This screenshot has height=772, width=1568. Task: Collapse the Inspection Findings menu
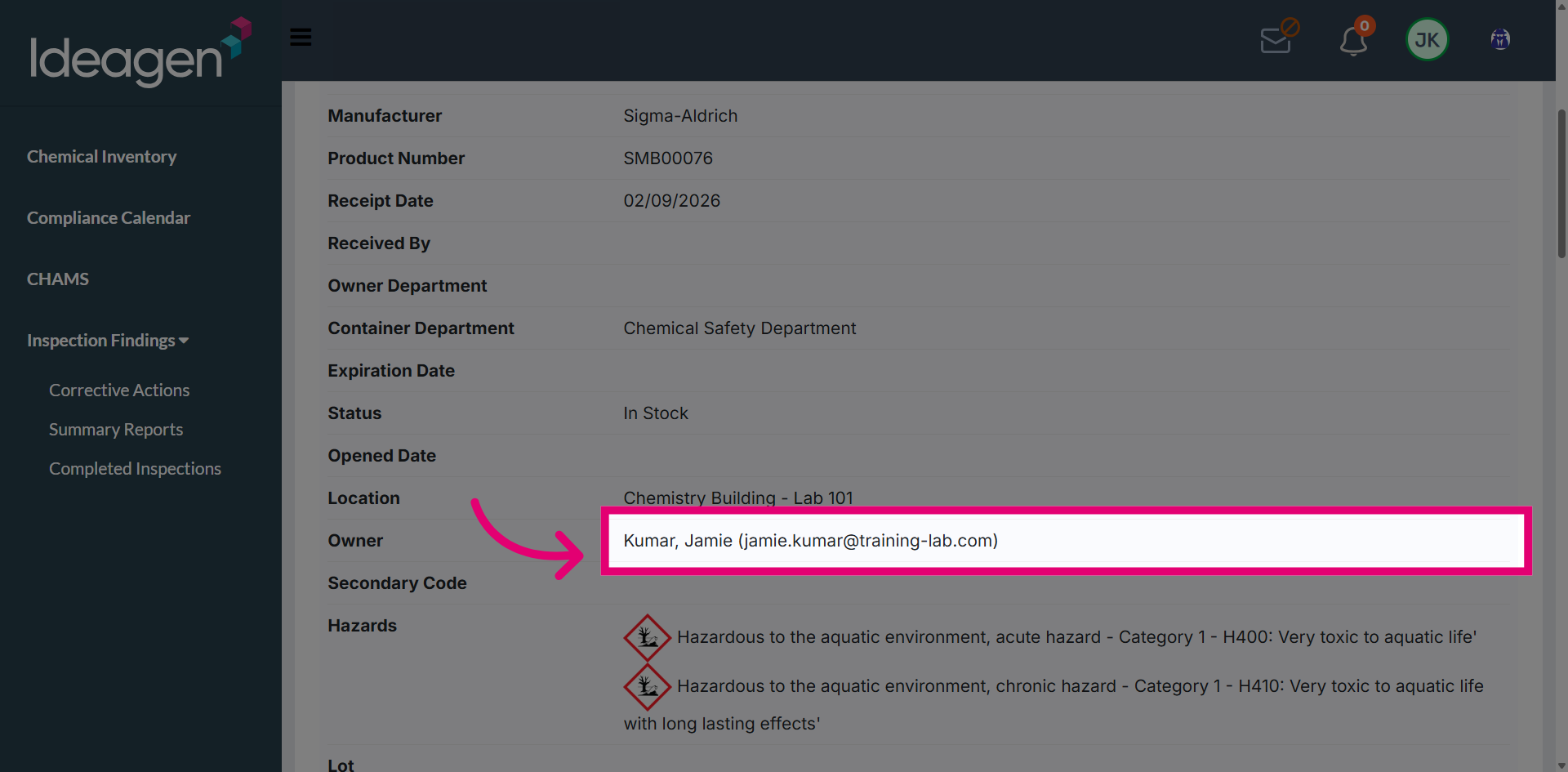coord(108,341)
